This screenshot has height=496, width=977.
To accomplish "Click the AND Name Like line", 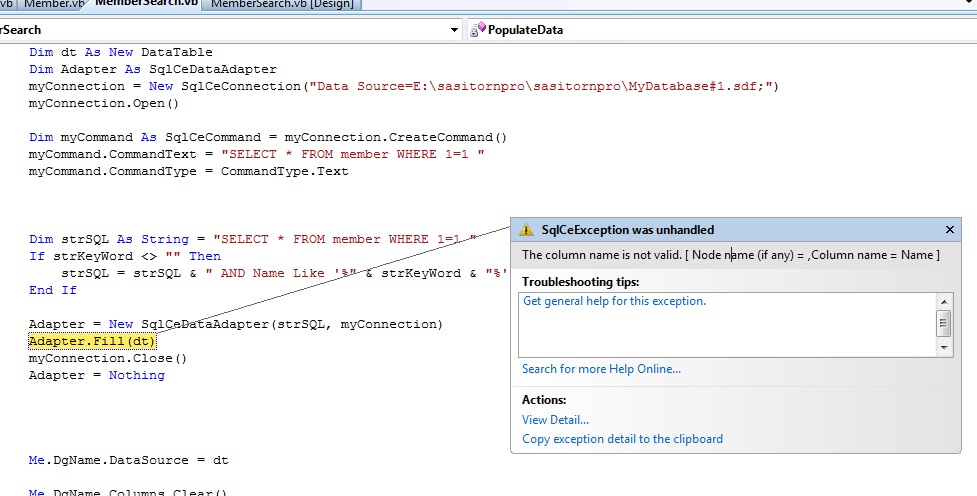I will pyautogui.click(x=284, y=274).
